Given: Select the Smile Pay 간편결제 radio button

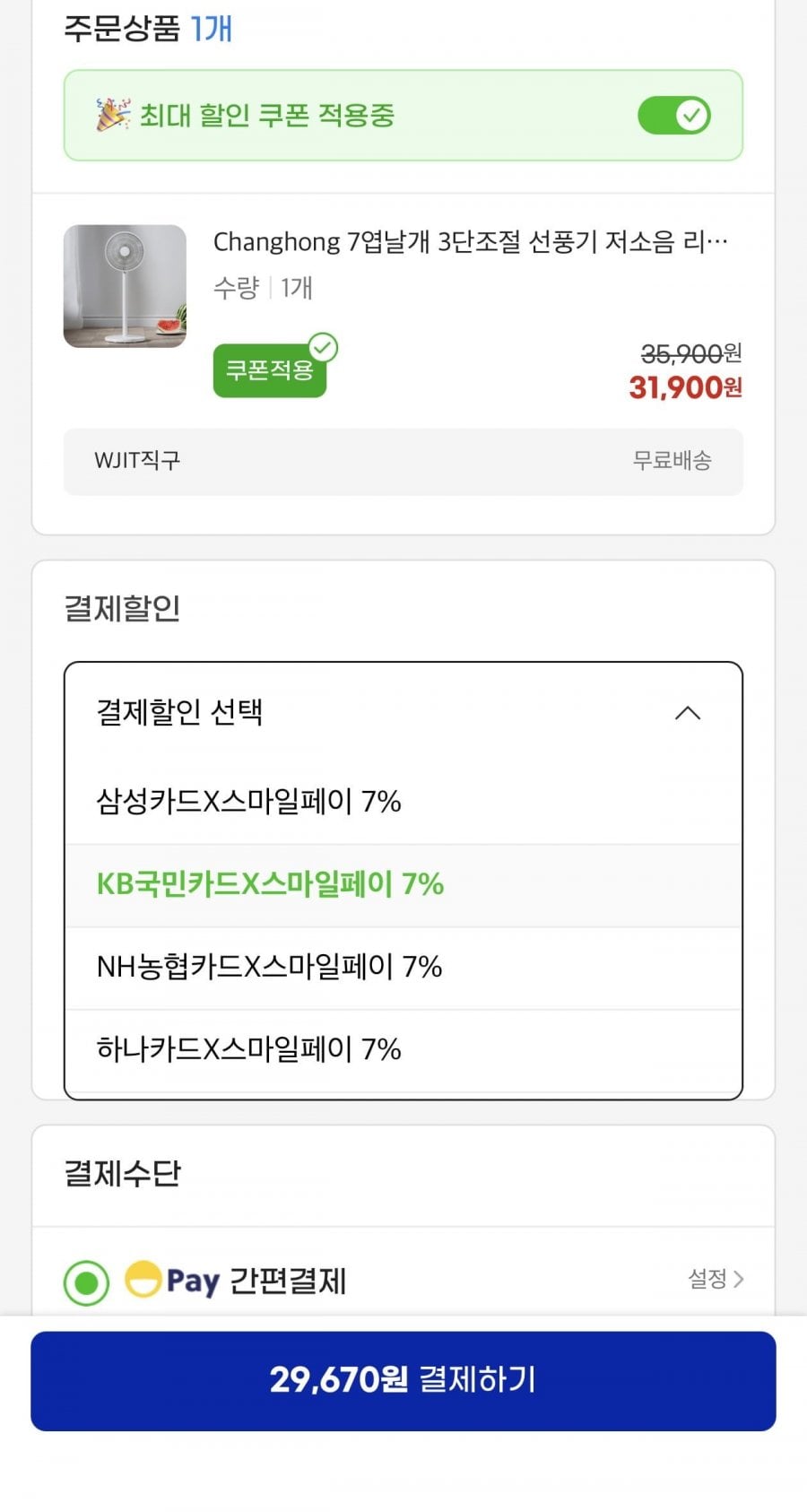Looking at the screenshot, I should click(x=87, y=1282).
